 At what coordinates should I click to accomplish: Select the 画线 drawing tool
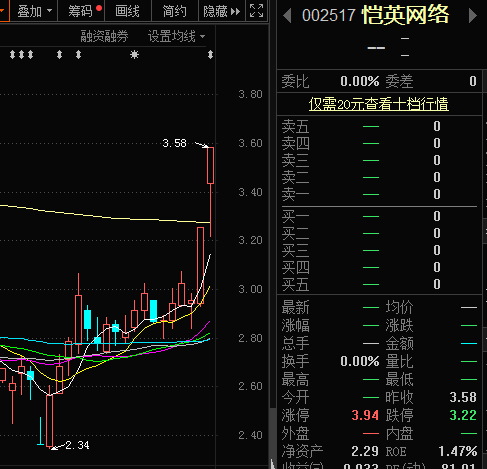point(128,11)
